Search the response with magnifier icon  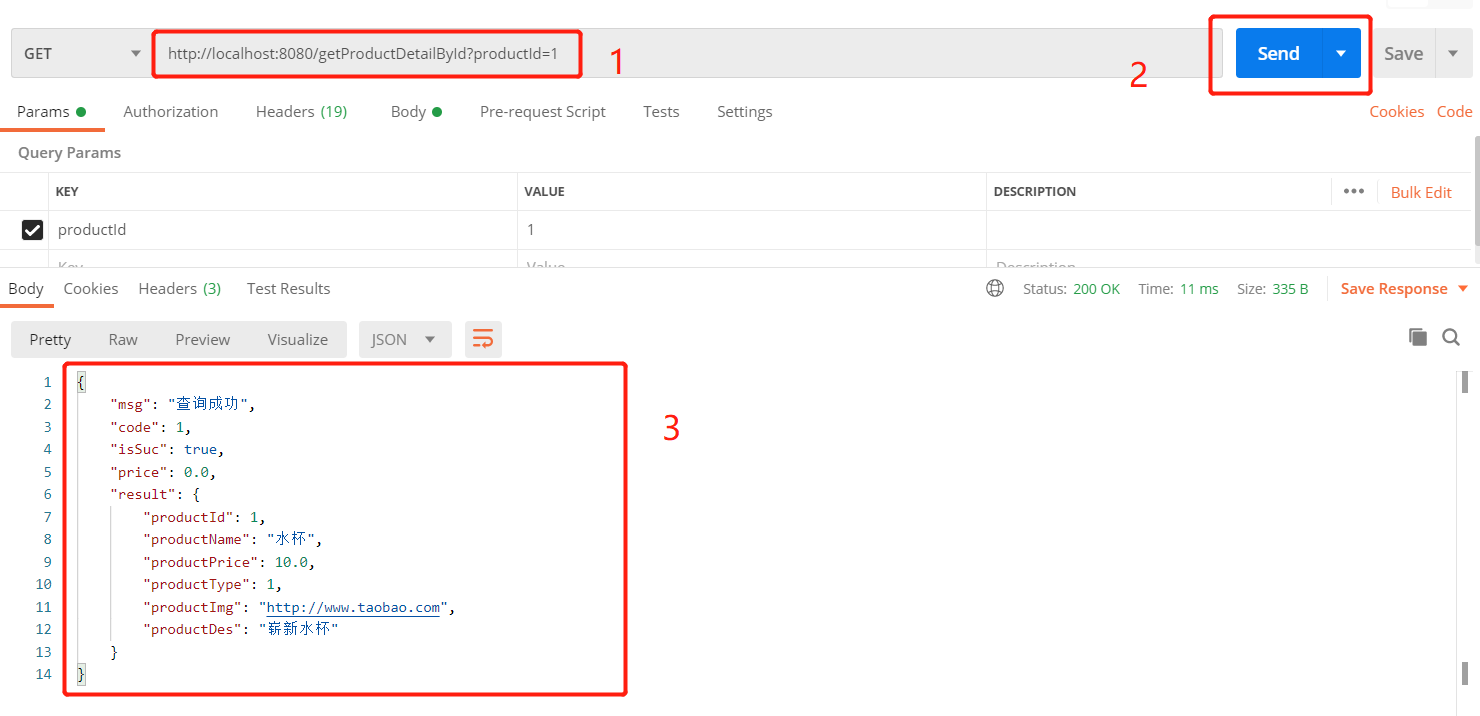1451,337
